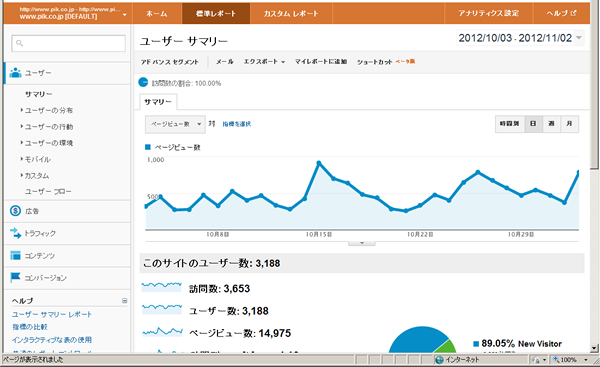The image size is (600, 367).
Task: Click the Internet zone globe icon in status bar
Action: 439,360
